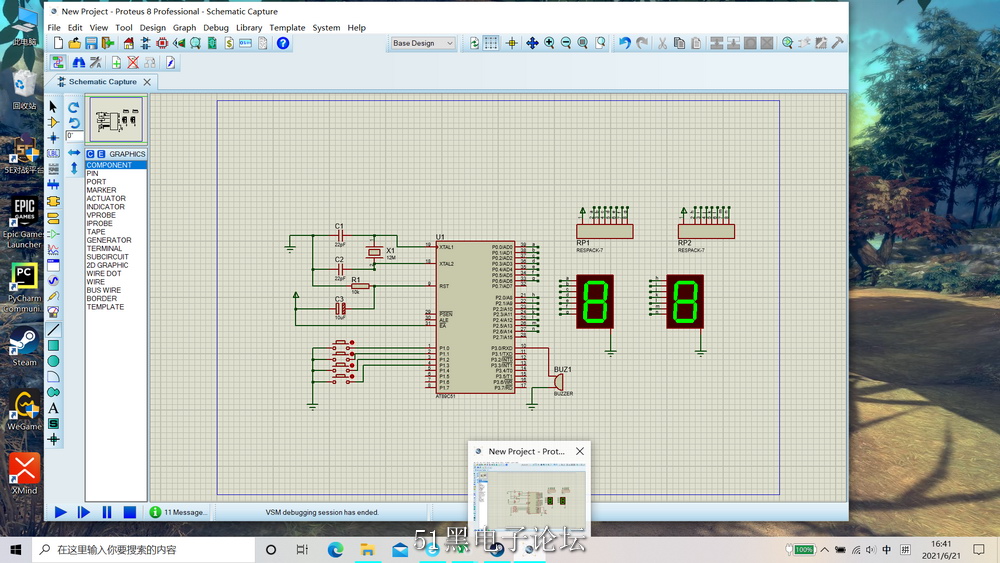Click the Zoom Out magnifier icon

coord(566,43)
